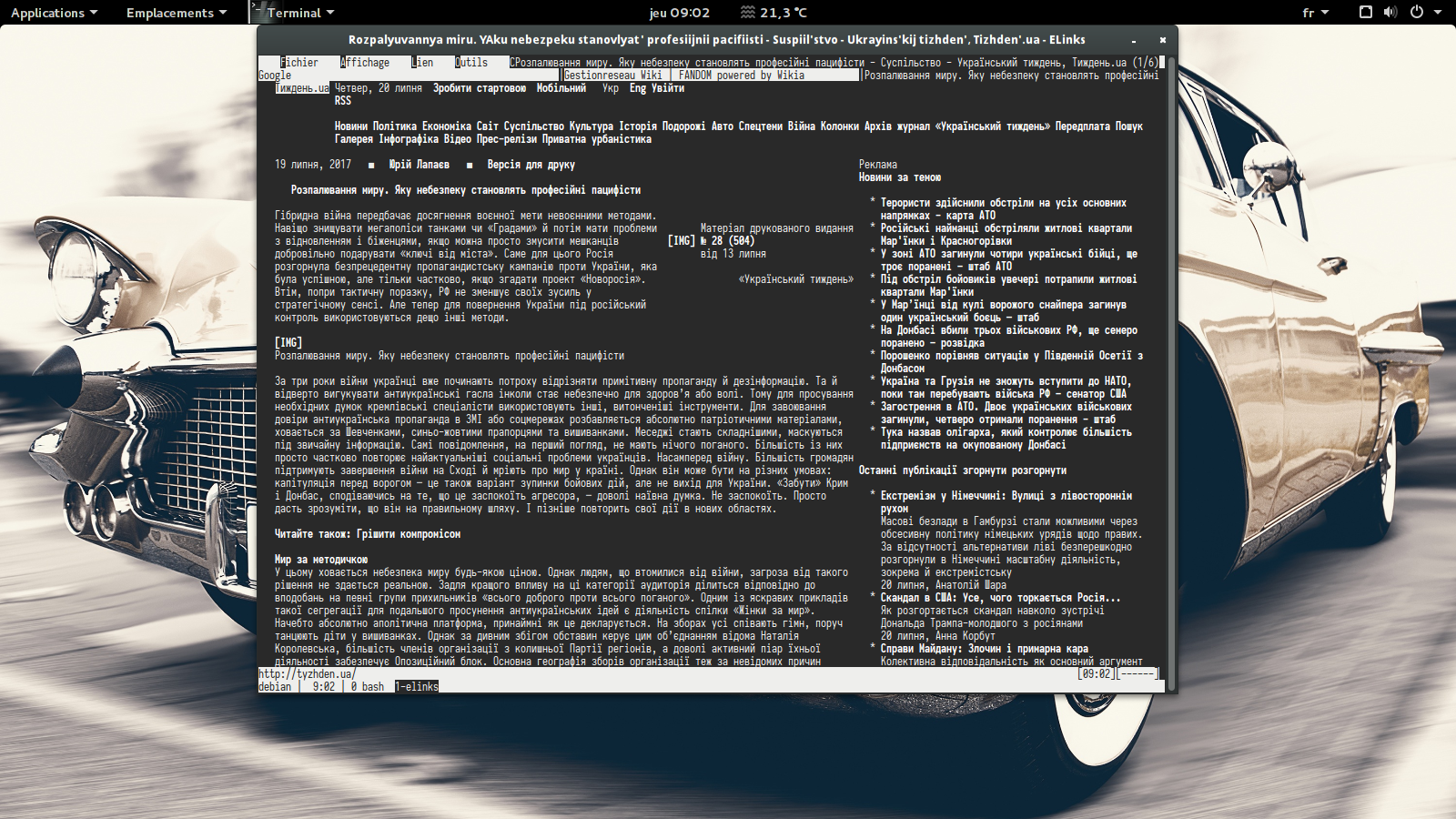Open the Галерея link
This screenshot has width=1456, height=819.
[x=354, y=139]
